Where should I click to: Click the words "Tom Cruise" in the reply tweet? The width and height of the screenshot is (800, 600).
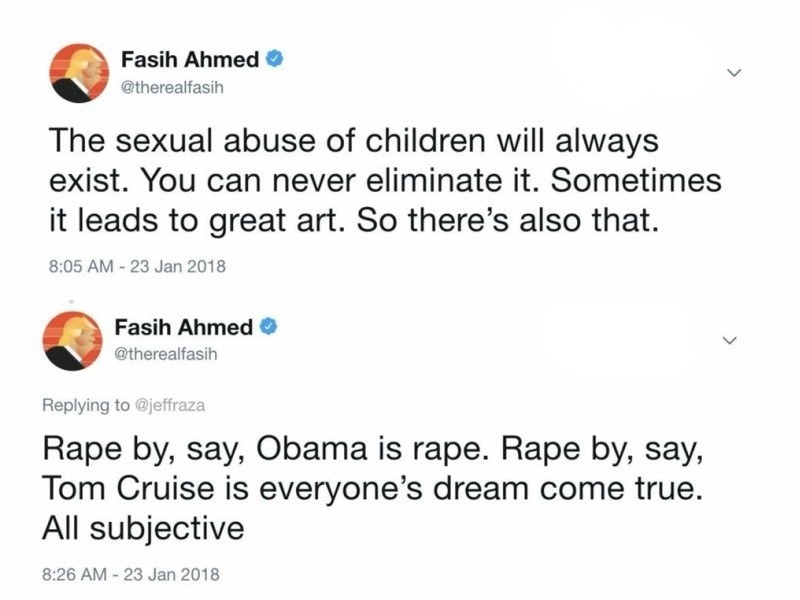click(x=129, y=488)
